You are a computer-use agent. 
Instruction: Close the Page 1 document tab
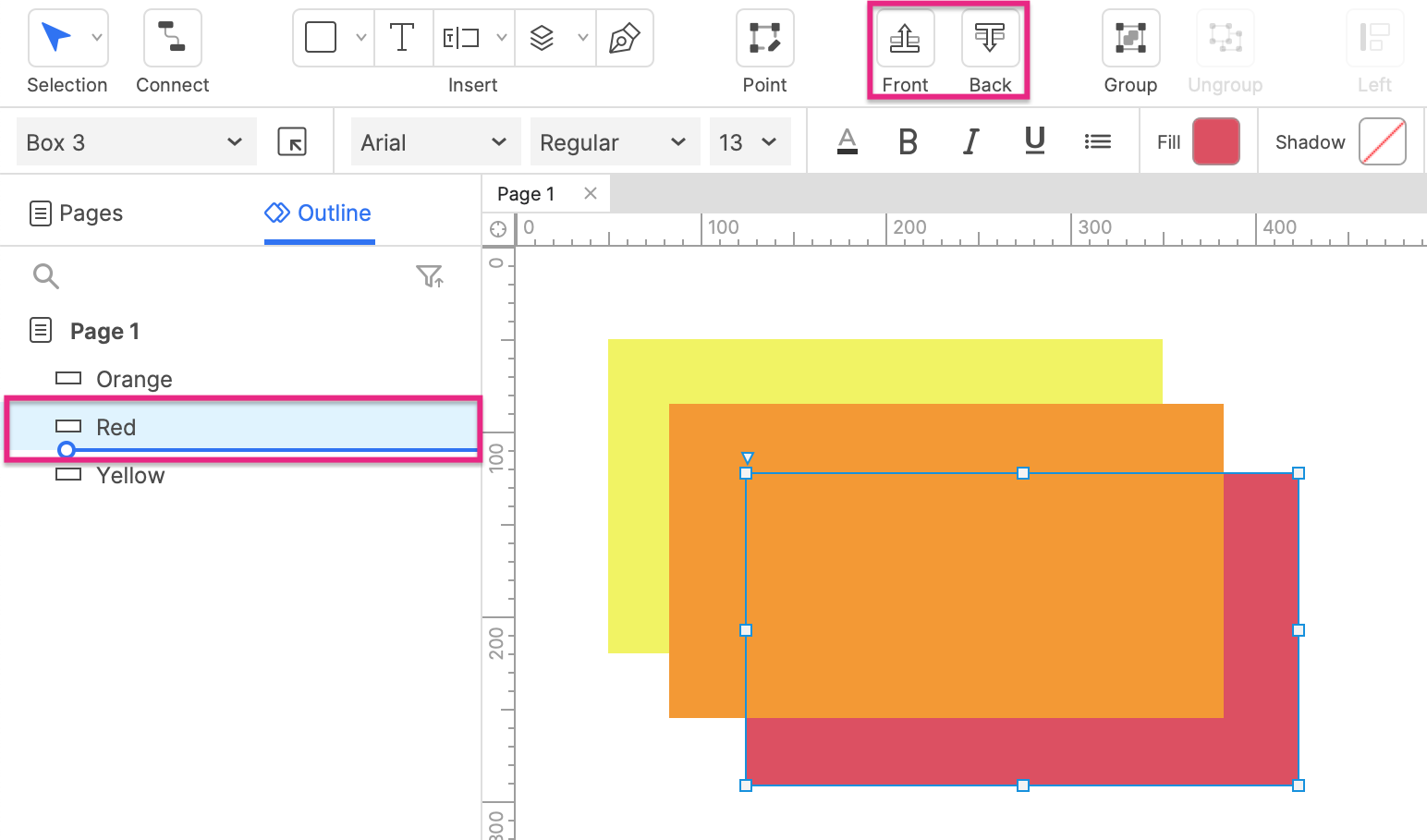click(x=591, y=193)
